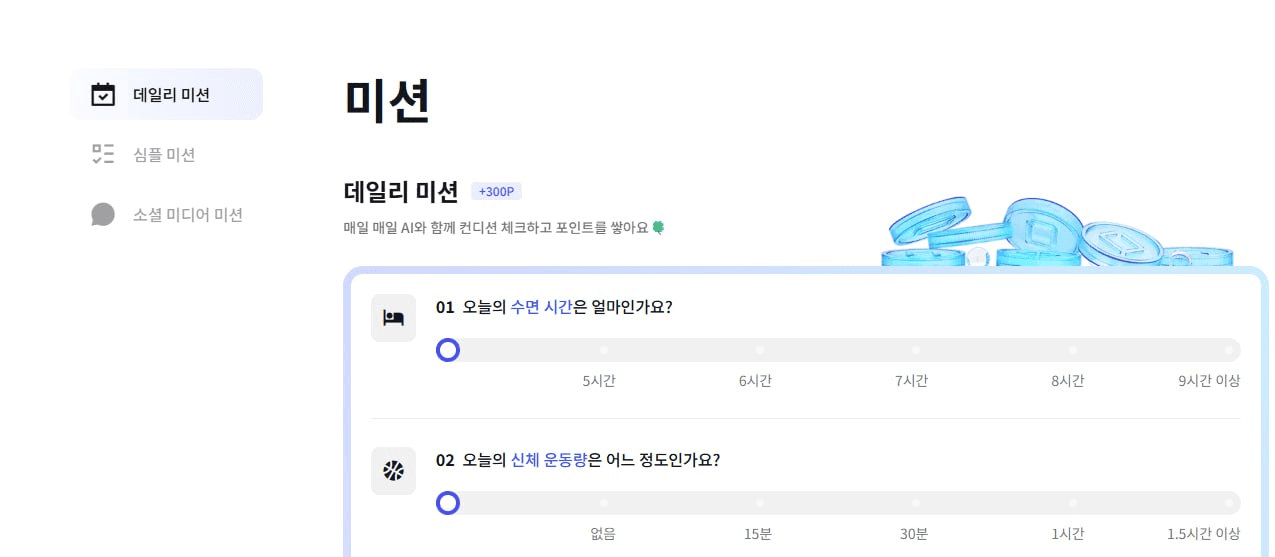Click the +300P points badge
This screenshot has height=557, width=1275.
click(496, 192)
